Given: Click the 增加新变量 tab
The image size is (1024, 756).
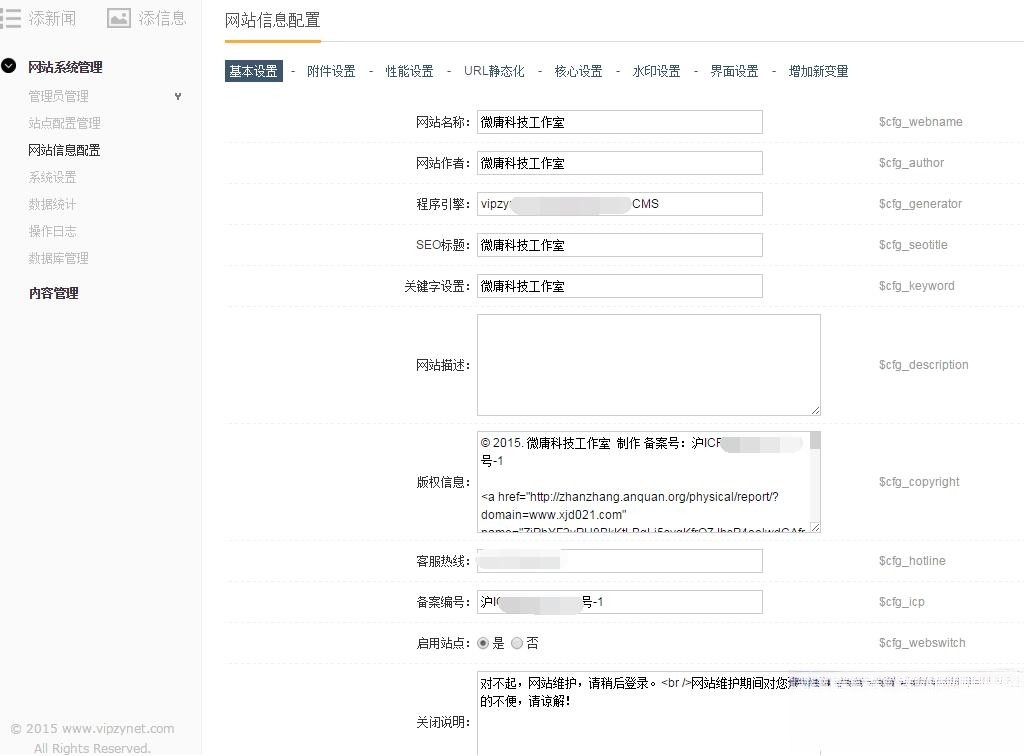Looking at the screenshot, I should click(x=818, y=71).
